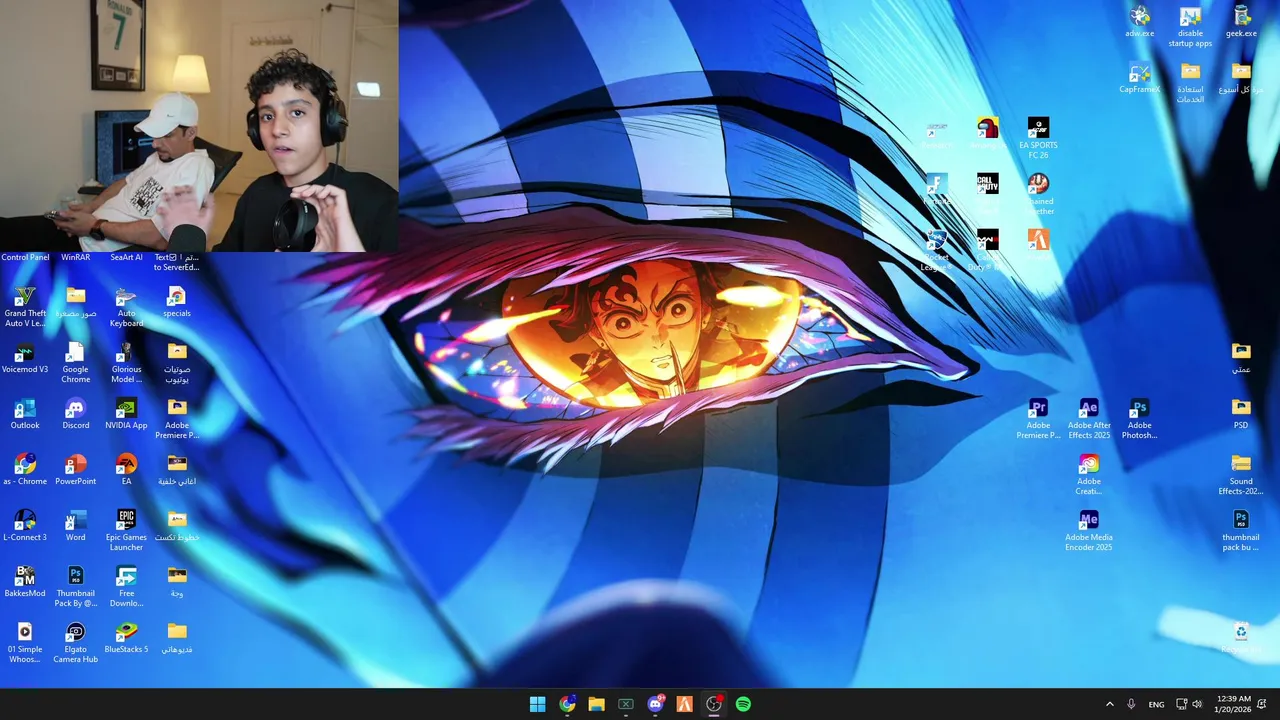Open the 'Sound Effects-202...' folder

tap(1241, 475)
